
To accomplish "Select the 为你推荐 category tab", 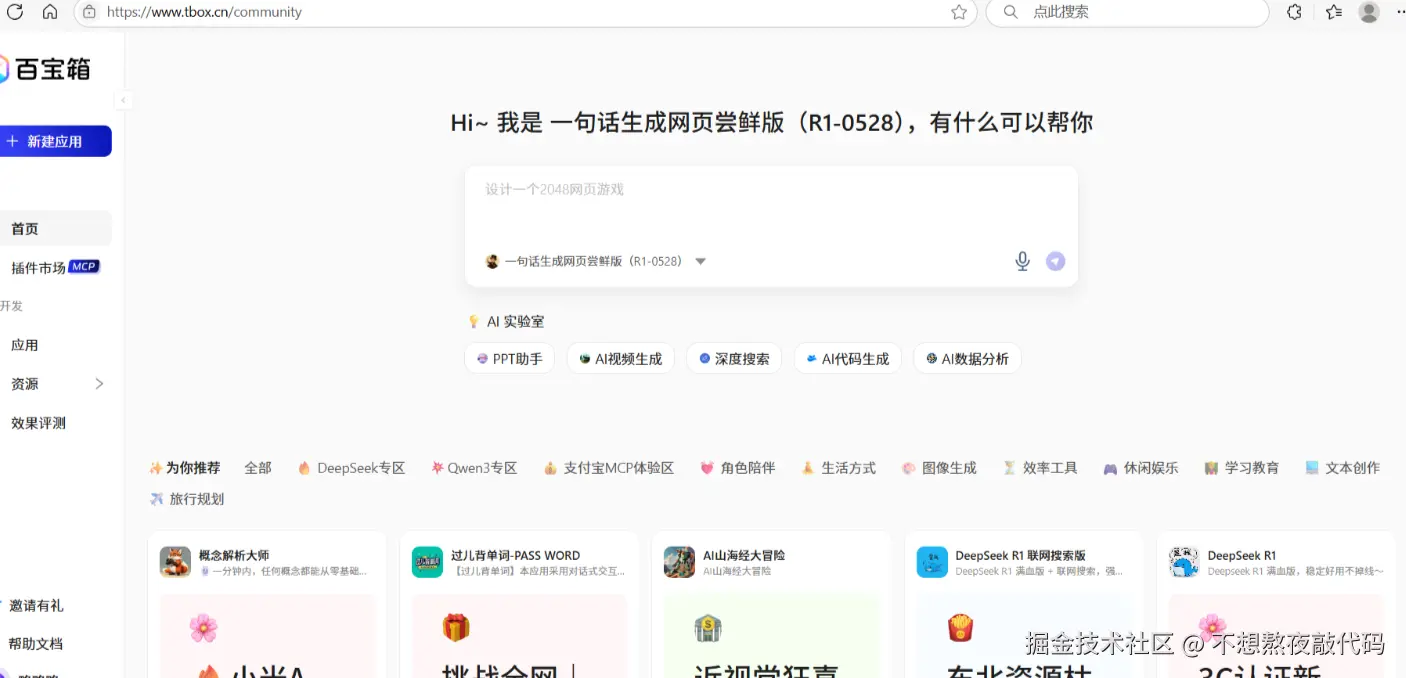I will click(184, 468).
